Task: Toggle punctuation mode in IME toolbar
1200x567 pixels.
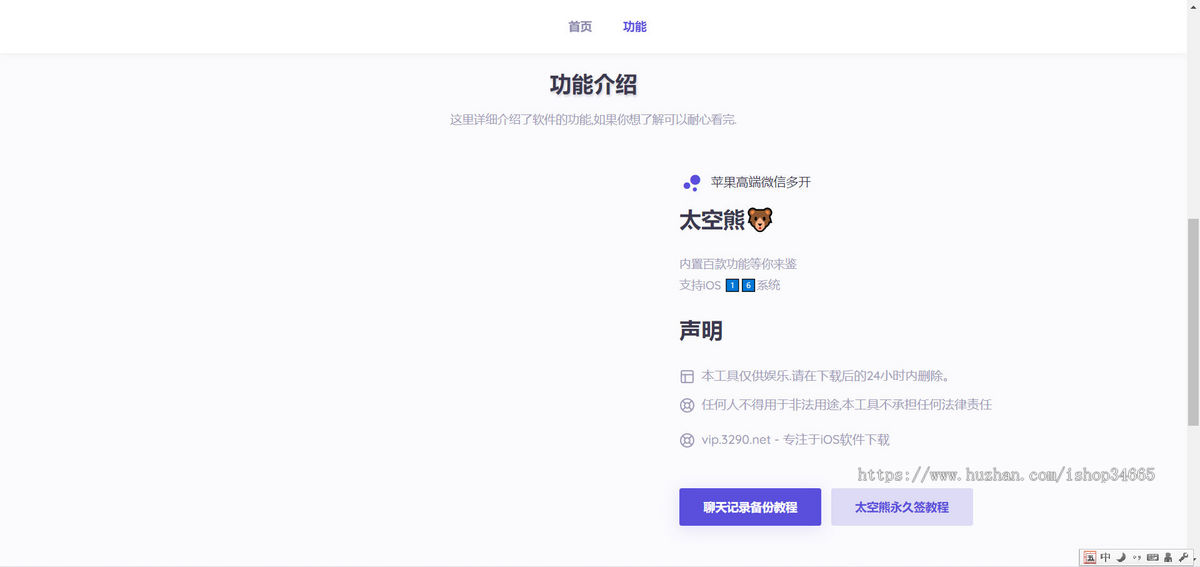Action: [x=1137, y=557]
